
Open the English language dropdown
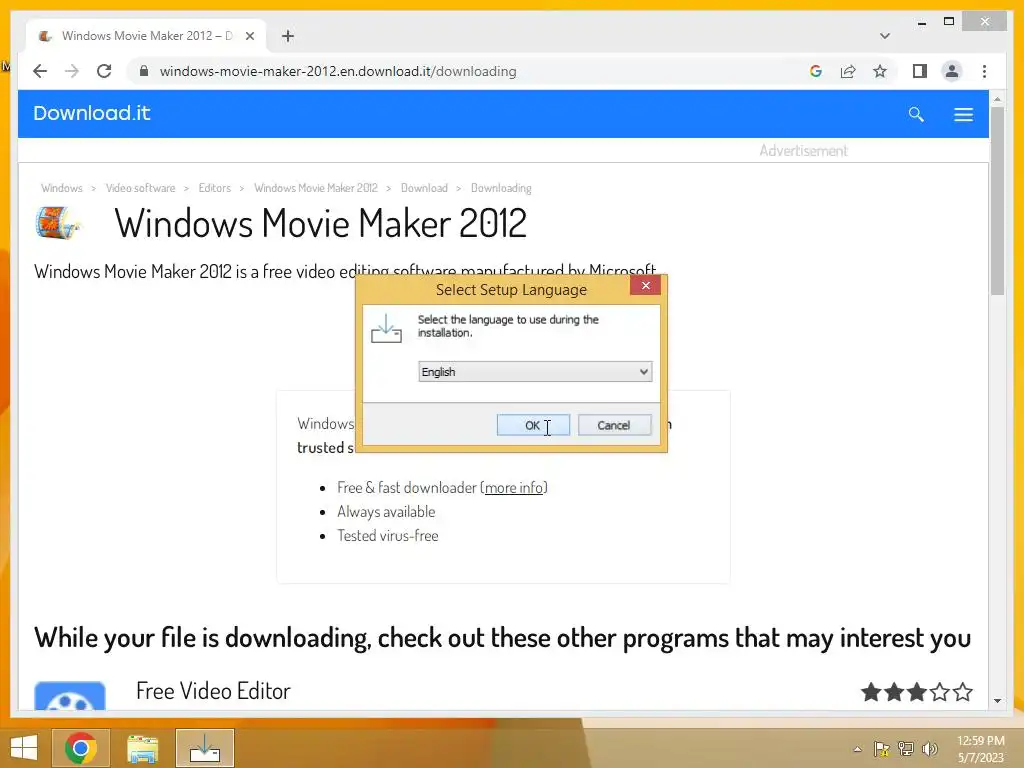(535, 372)
